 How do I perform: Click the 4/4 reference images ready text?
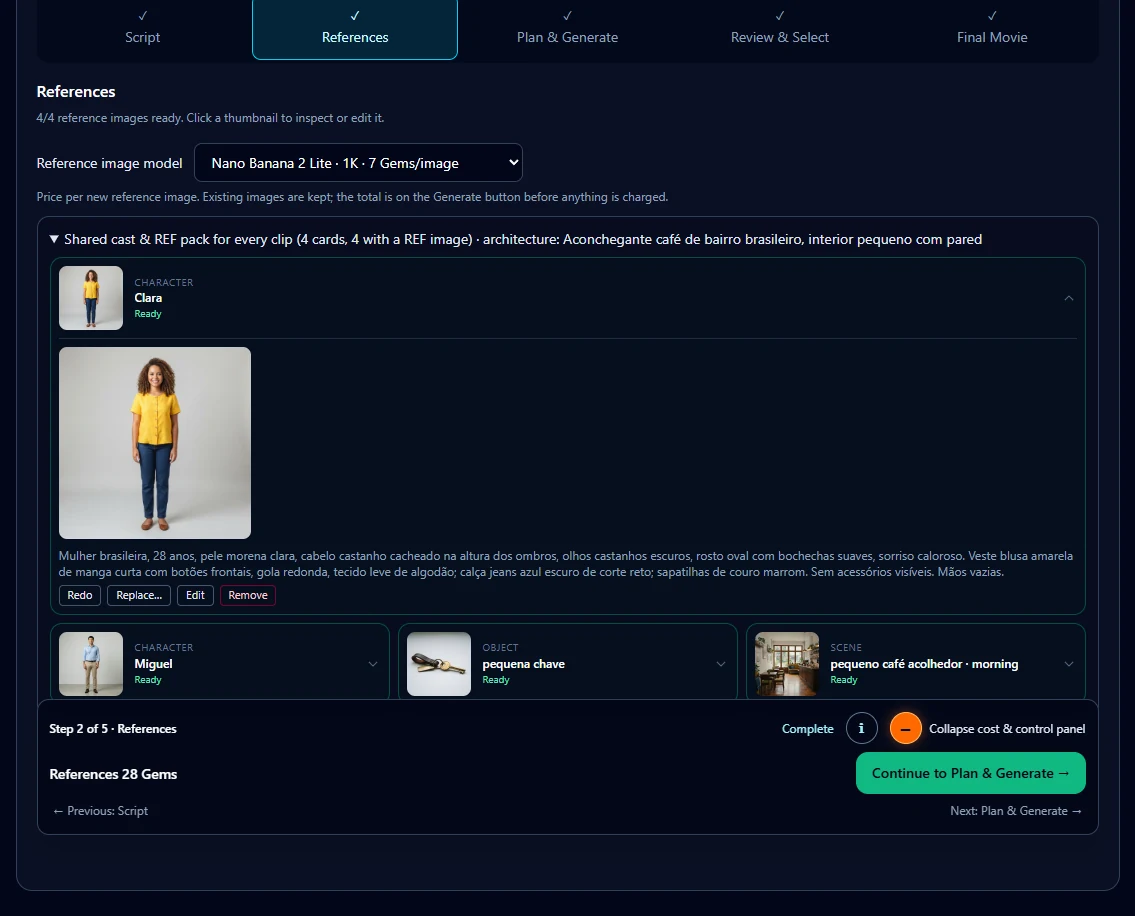[210, 117]
